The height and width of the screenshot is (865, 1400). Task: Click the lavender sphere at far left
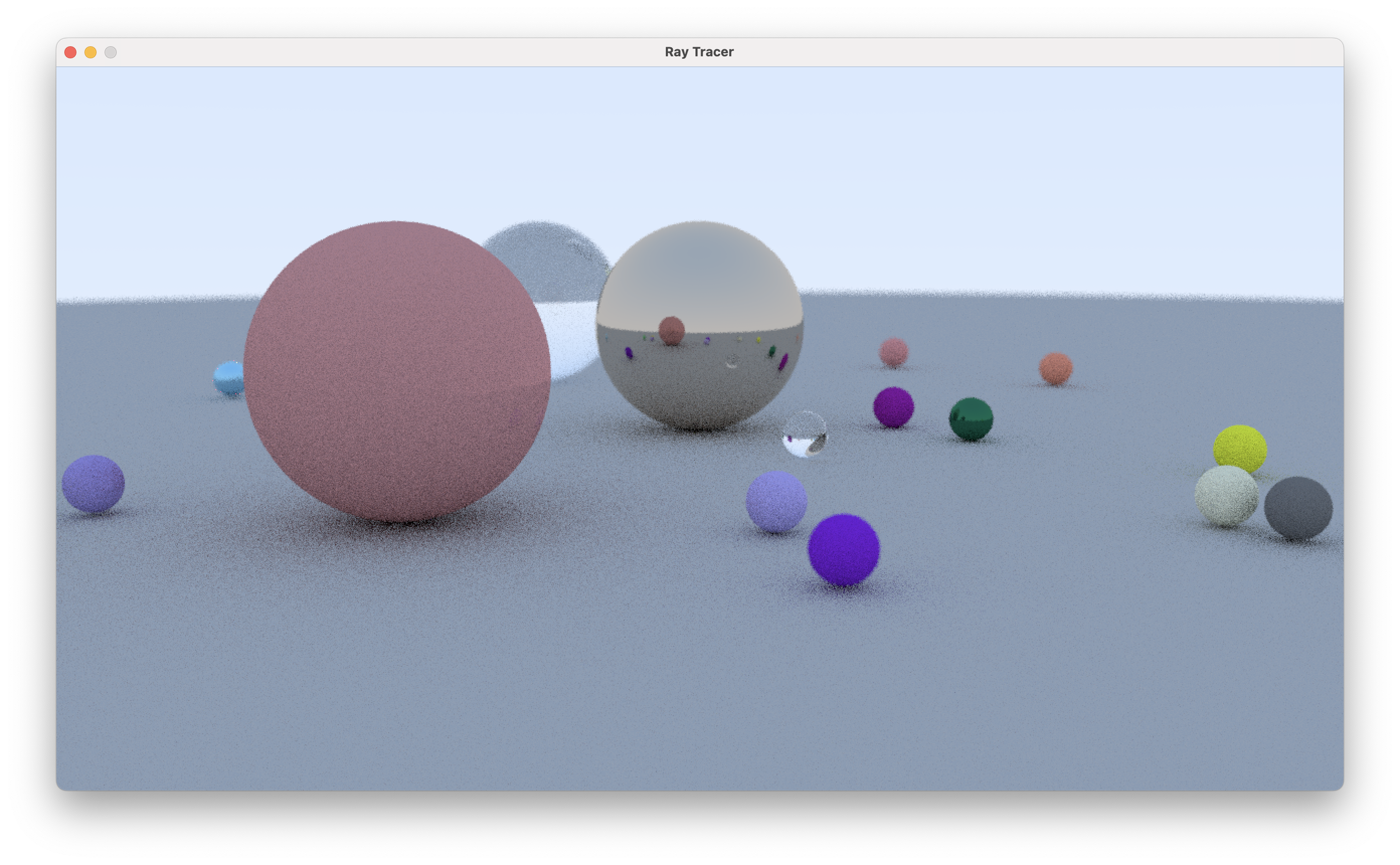[x=93, y=484]
